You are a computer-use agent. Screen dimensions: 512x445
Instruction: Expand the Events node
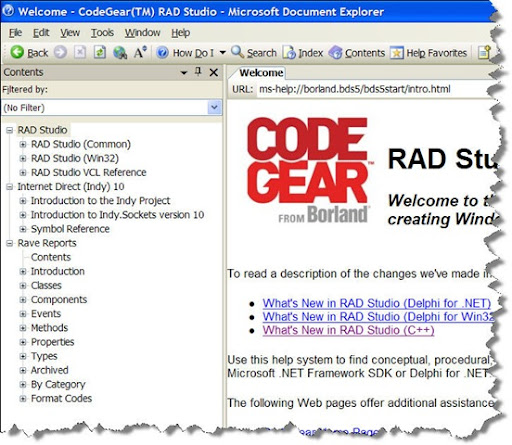(23, 314)
